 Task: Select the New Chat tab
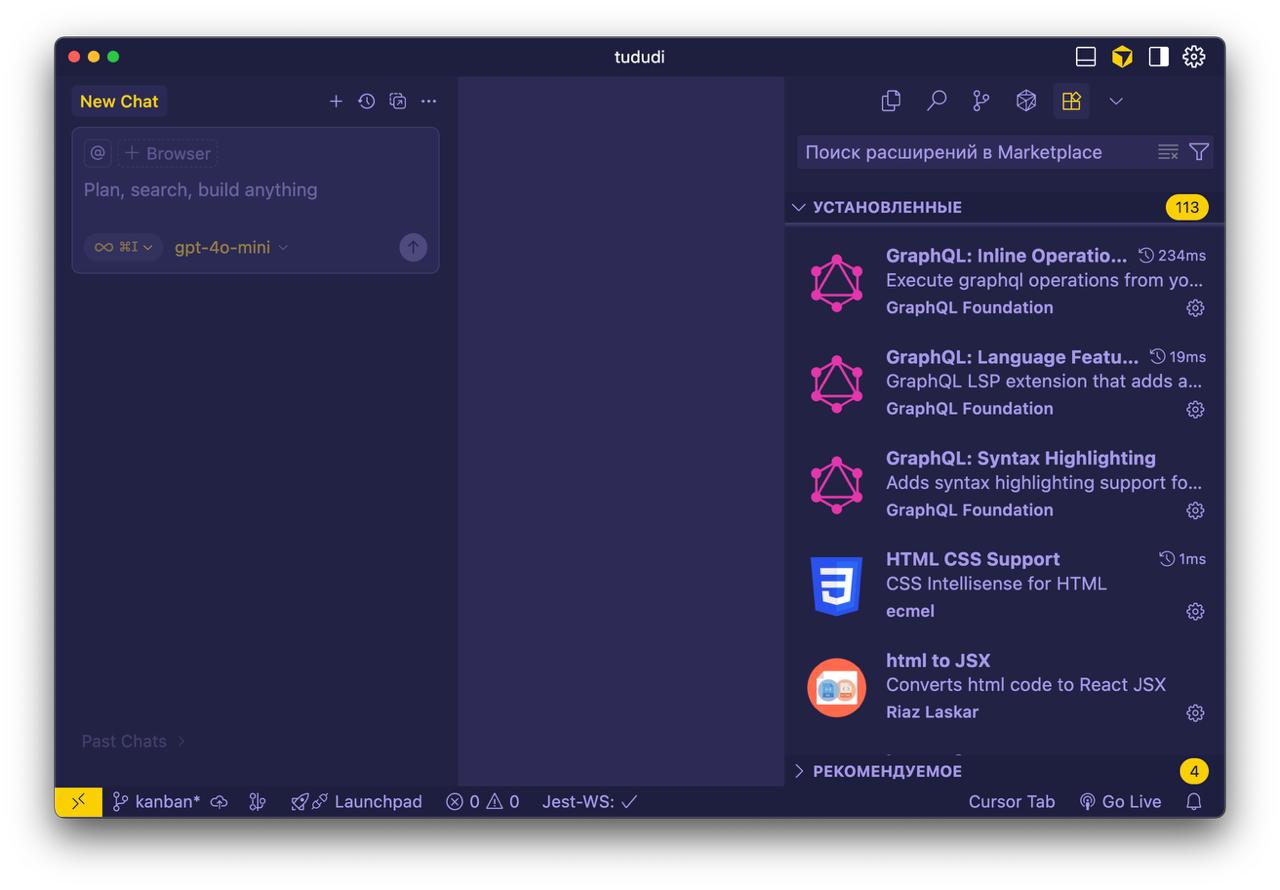119,101
